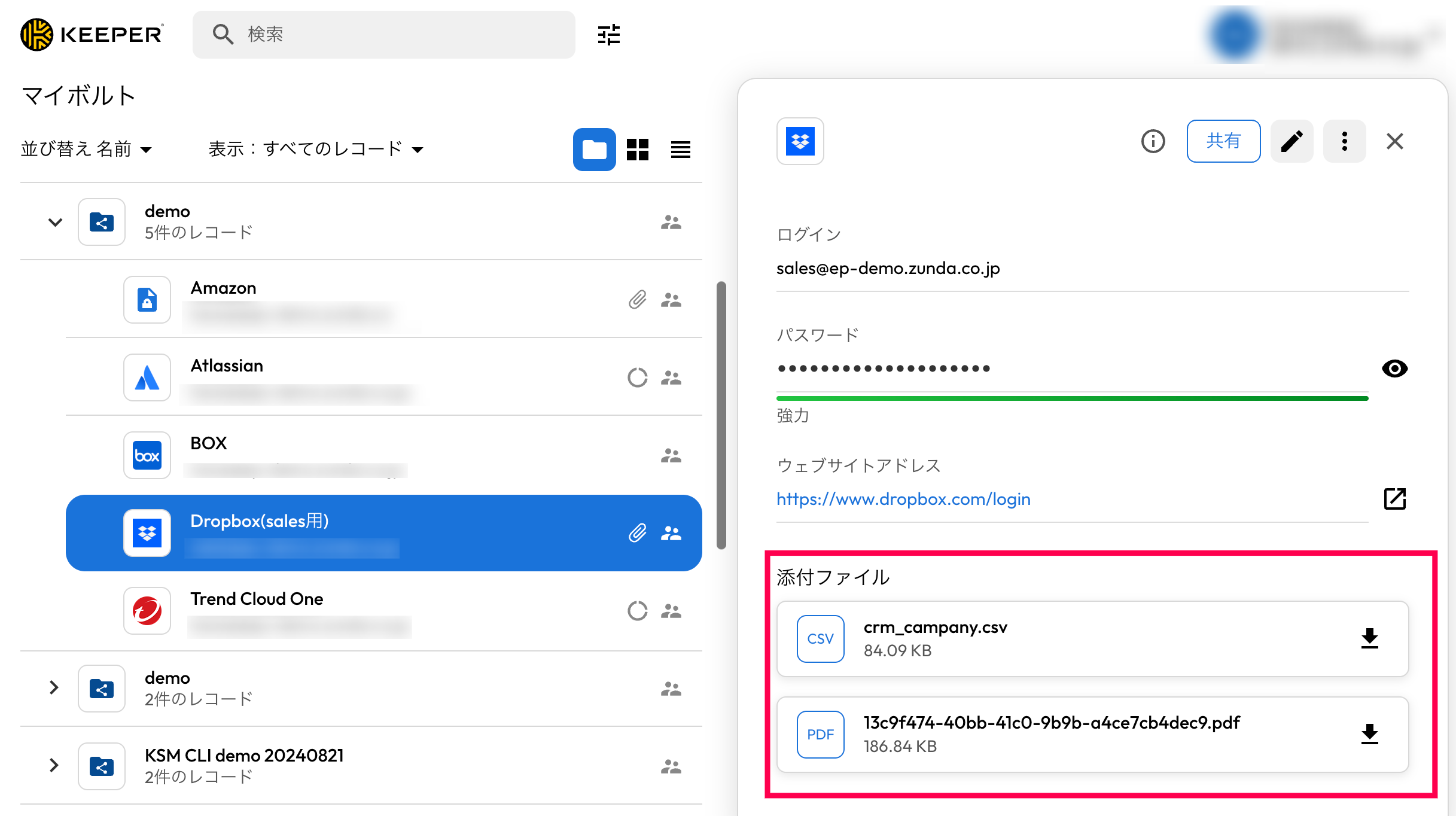
Task: Expand the demo folder with 2件のレコード
Action: tap(54, 688)
